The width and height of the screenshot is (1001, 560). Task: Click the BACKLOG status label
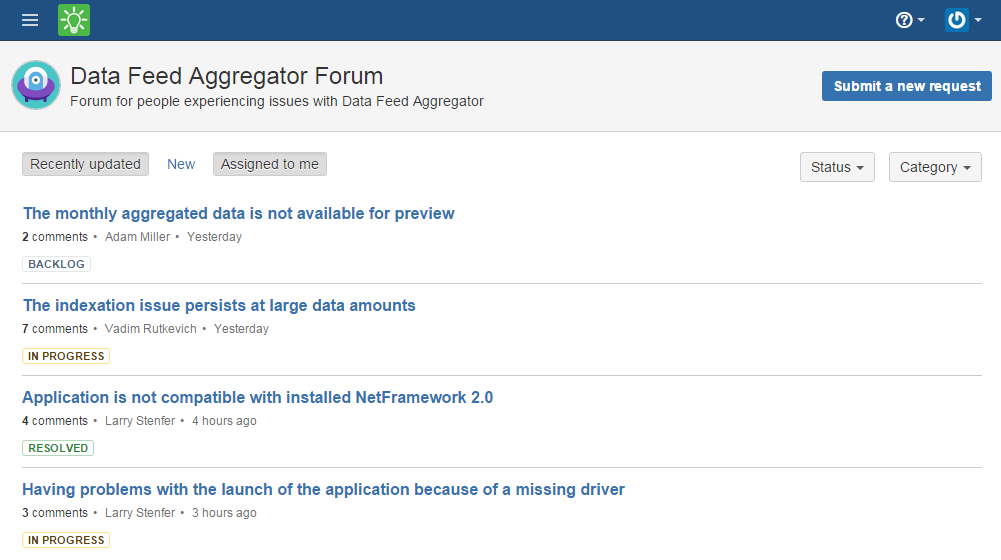[x=56, y=264]
